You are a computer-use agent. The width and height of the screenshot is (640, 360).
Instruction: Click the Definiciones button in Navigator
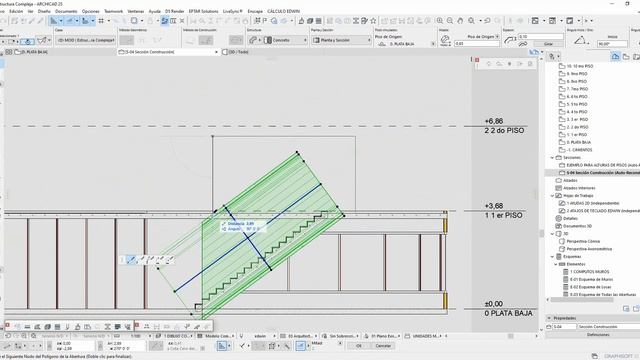coord(598,335)
